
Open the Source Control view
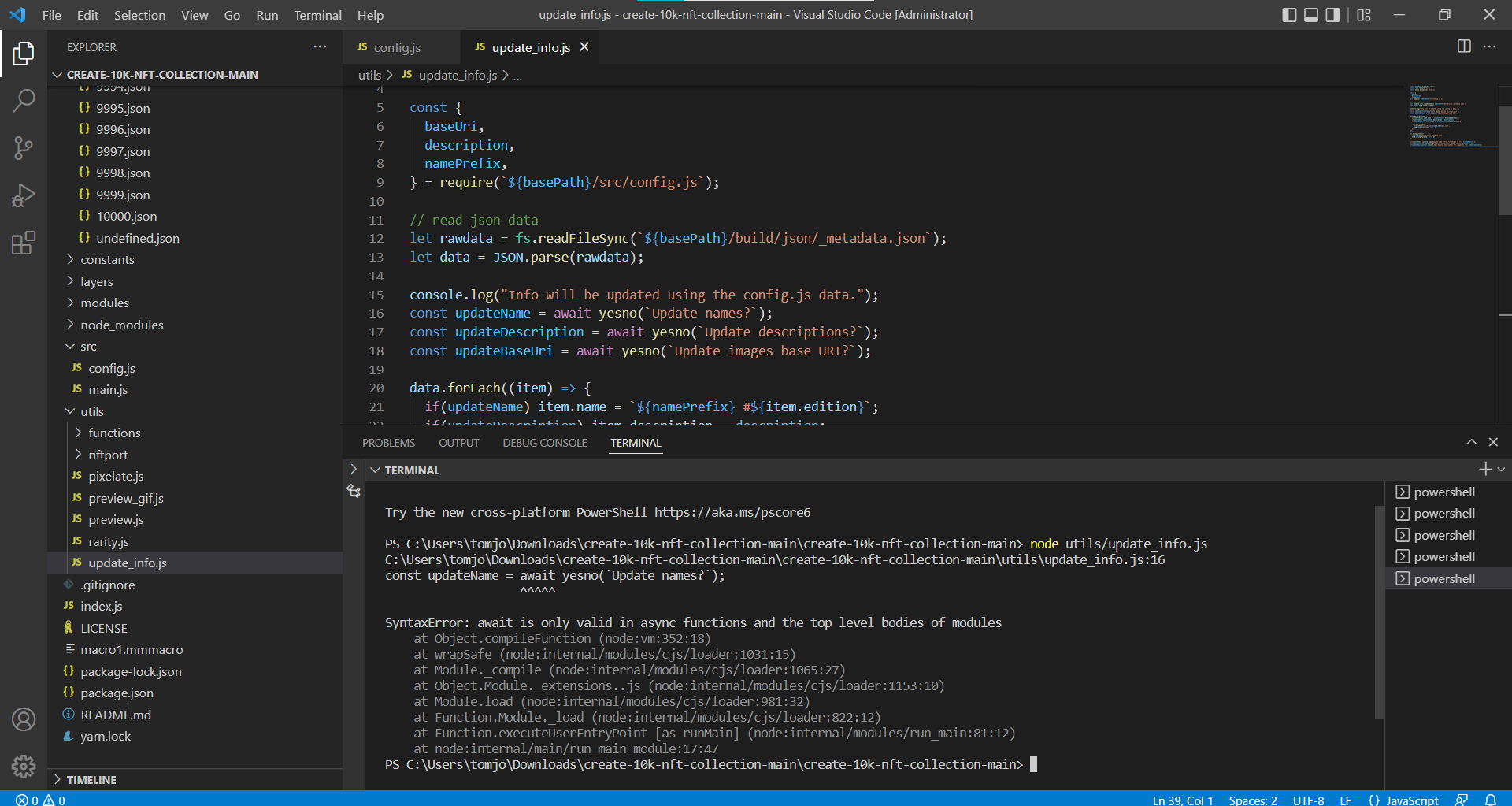coord(24,147)
